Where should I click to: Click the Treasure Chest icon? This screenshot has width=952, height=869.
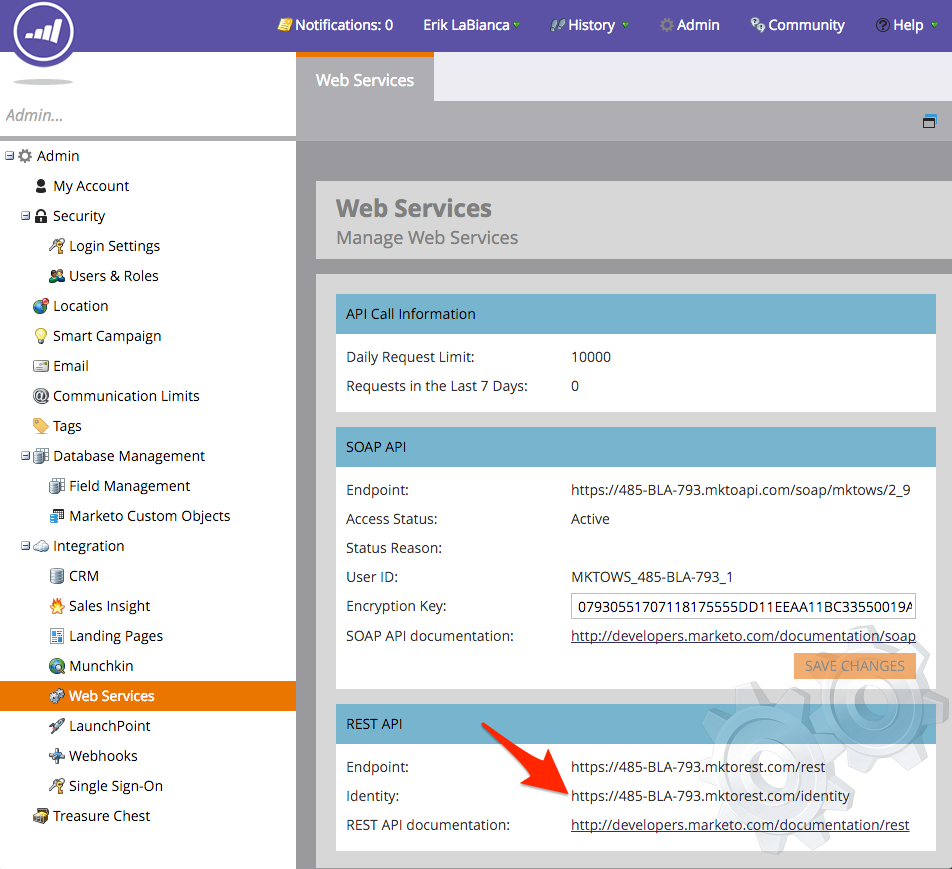(x=41, y=816)
